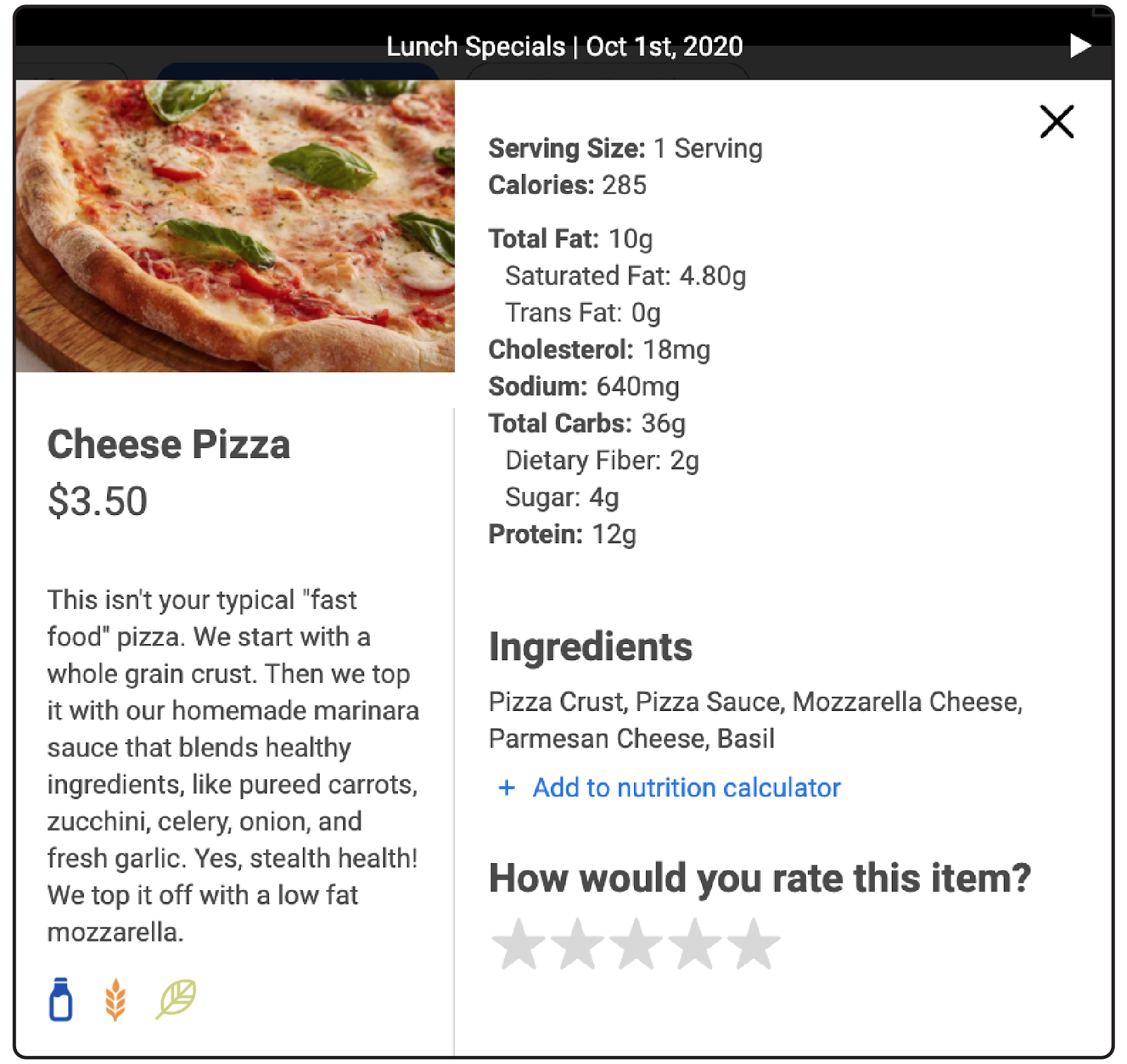Screen dimensions: 1127x1064
Task: Click the orange wheat allergen icon
Action: pos(116,999)
